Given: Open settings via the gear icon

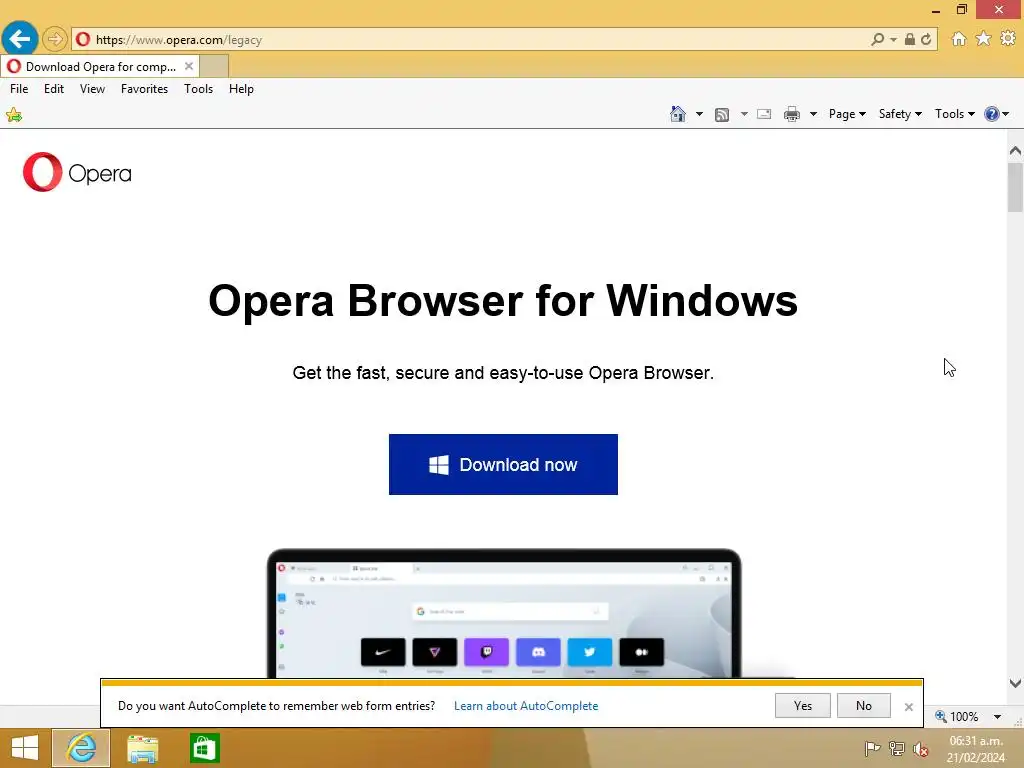Looking at the screenshot, I should pos(1008,39).
